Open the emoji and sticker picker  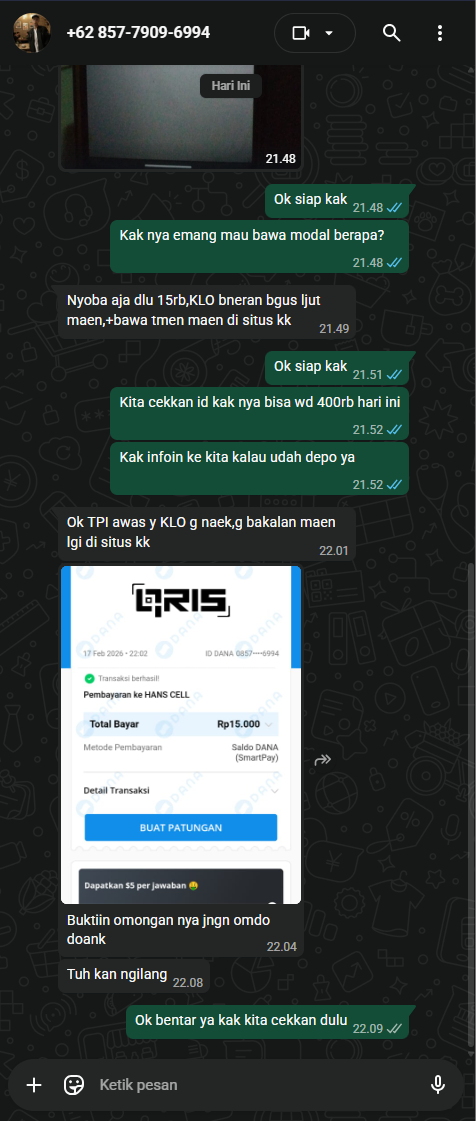(x=74, y=1085)
